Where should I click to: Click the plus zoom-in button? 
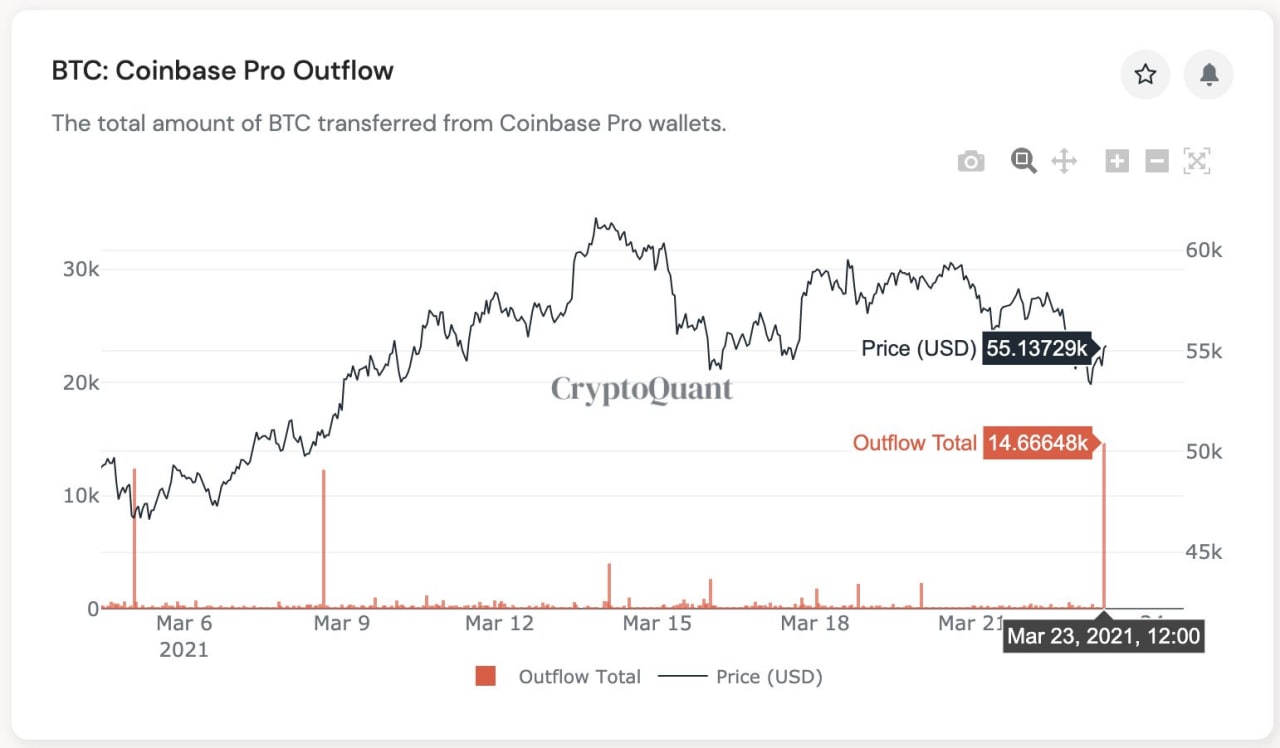click(x=1117, y=160)
